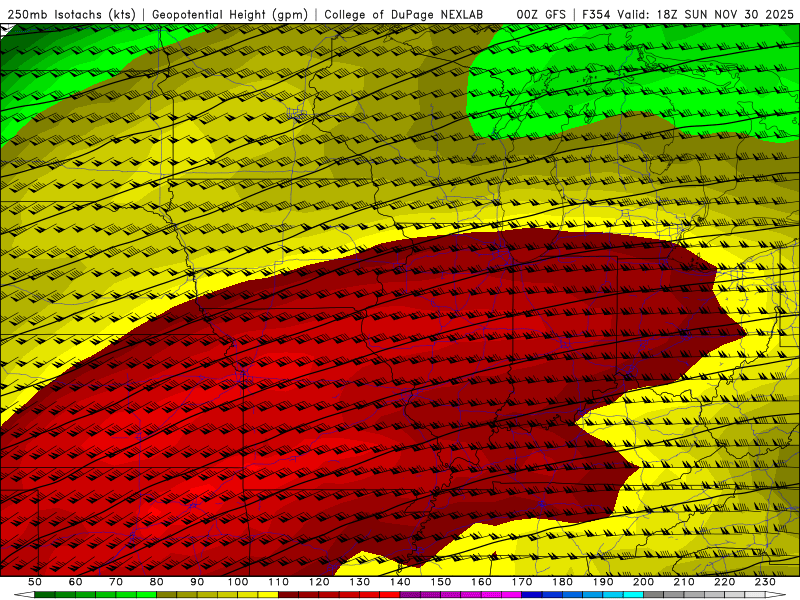Click the '00Z GFS' model run label
The image size is (800, 600).
[541, 14]
